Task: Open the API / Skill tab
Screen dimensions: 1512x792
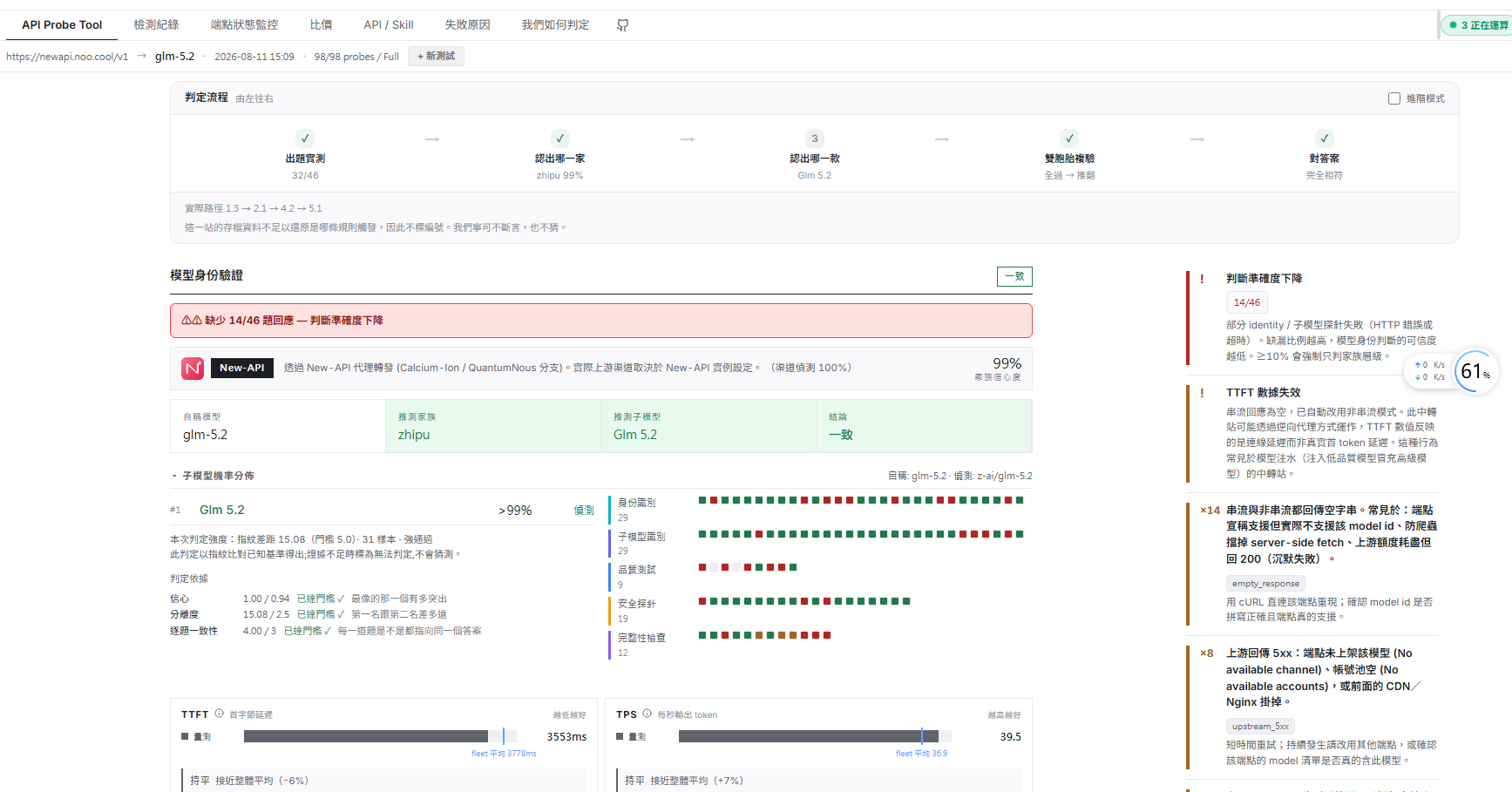Action: tap(389, 25)
